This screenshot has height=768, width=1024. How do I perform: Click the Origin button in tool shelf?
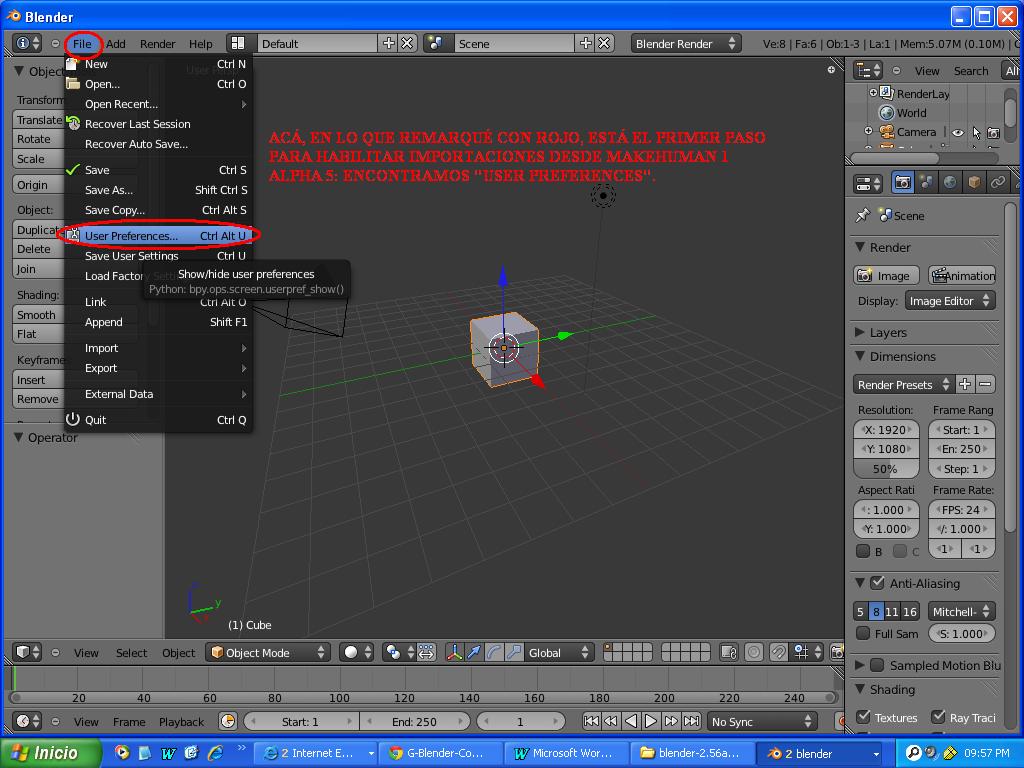tap(38, 185)
